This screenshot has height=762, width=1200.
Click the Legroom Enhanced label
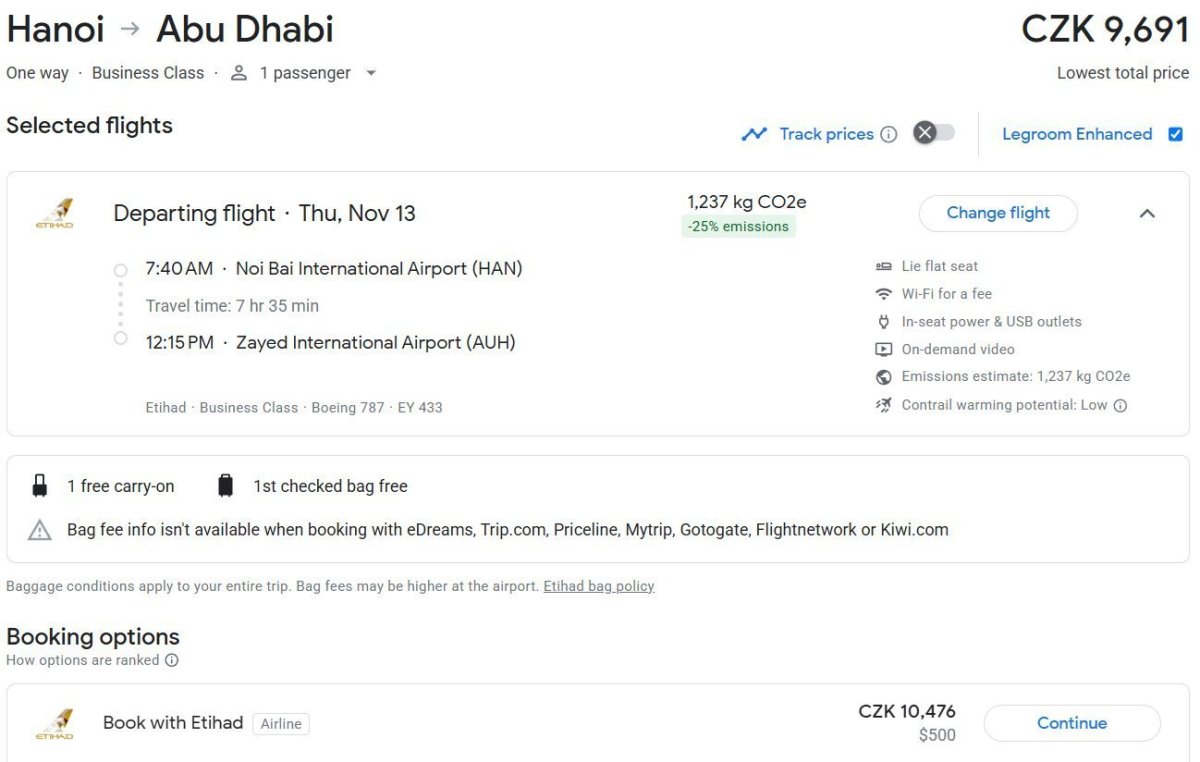pos(1077,134)
